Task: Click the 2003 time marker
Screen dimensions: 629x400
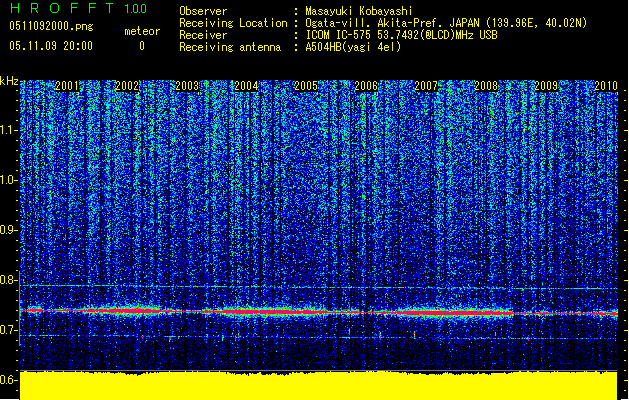Action: (187, 86)
